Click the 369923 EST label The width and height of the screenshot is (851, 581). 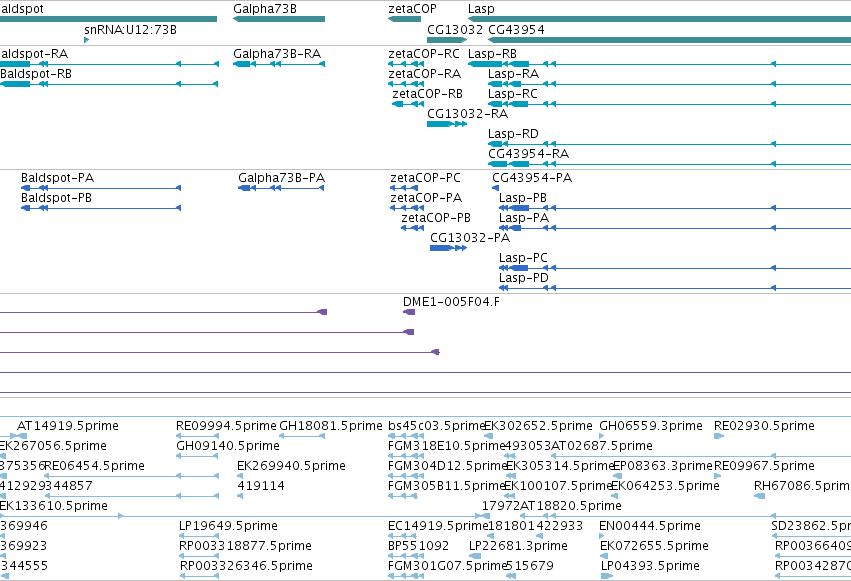click(x=24, y=547)
